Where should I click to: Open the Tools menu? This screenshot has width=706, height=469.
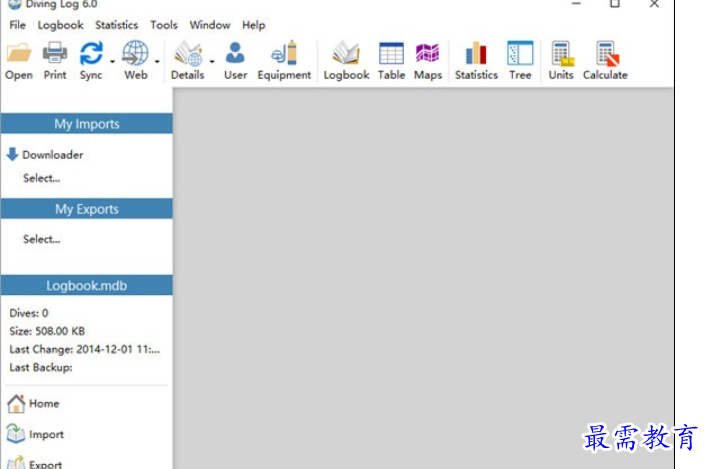pos(163,25)
